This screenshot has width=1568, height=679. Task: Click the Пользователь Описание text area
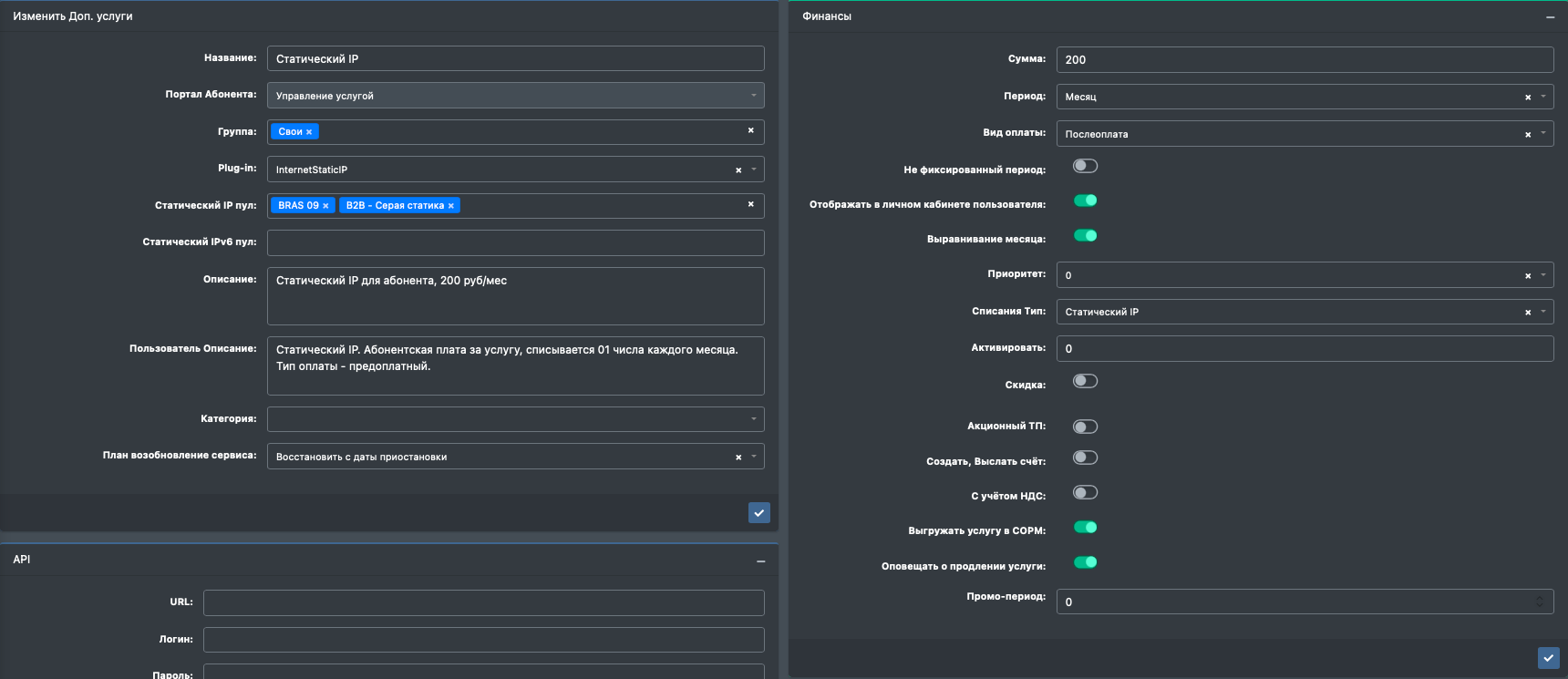click(516, 365)
